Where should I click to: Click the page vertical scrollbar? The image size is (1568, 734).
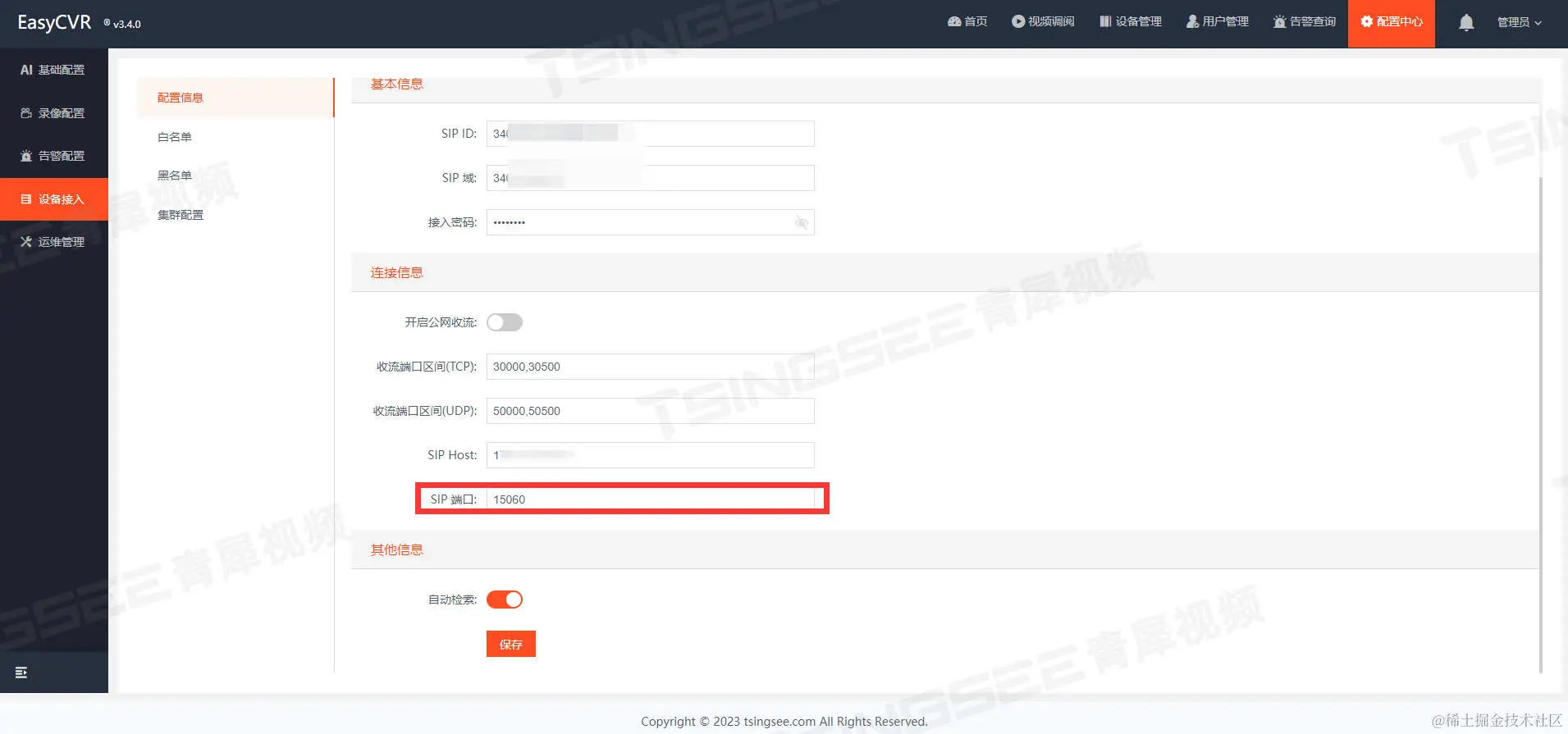pyautogui.click(x=1542, y=425)
